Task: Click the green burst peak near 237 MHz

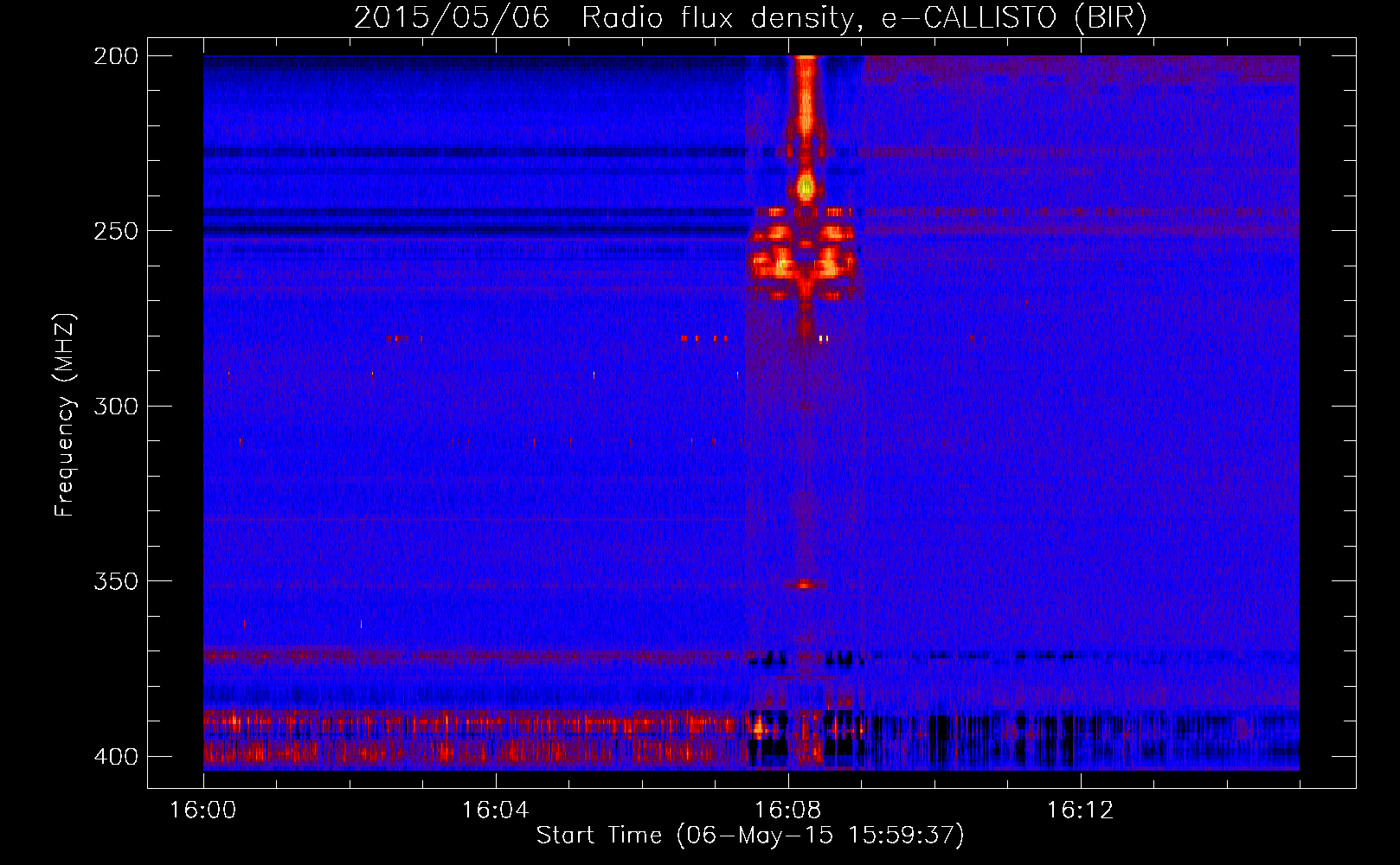Action: (806, 186)
